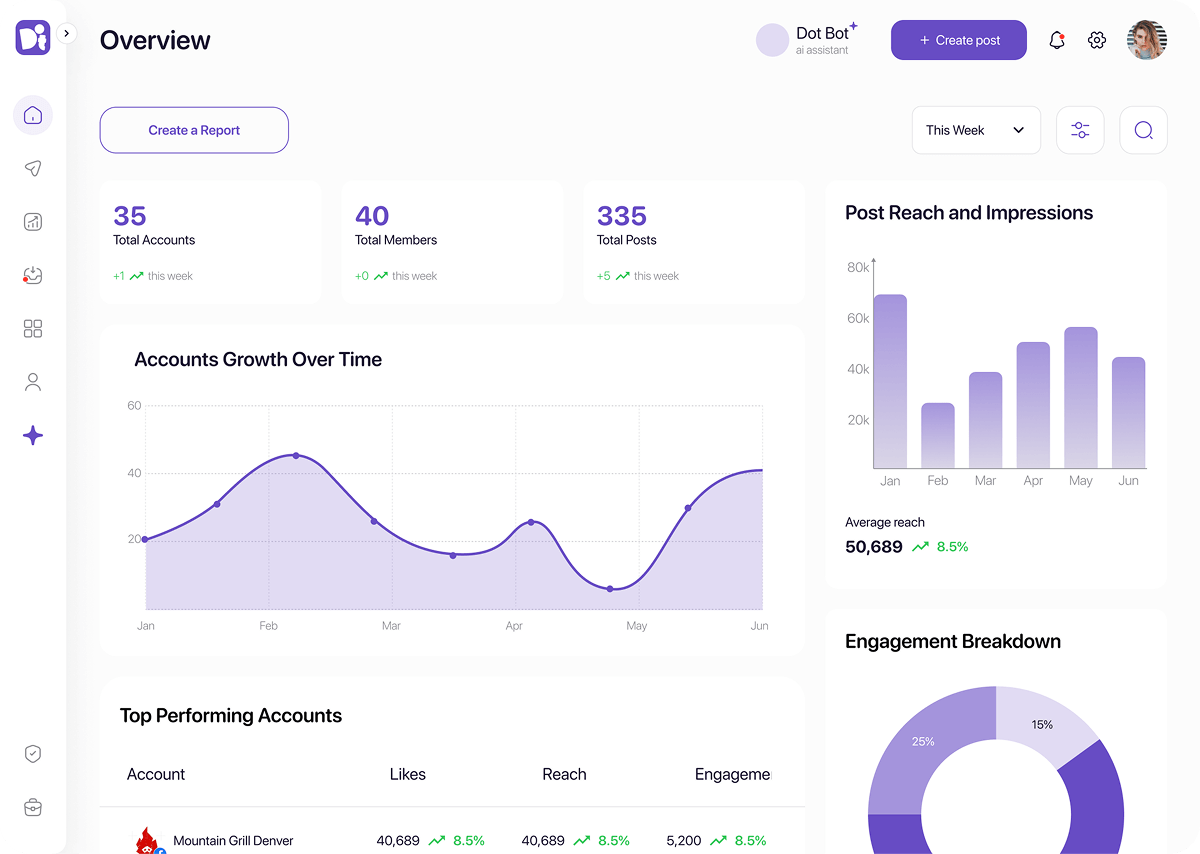Sort by the Reach column header
Image resolution: width=1200 pixels, height=854 pixels.
(x=564, y=774)
